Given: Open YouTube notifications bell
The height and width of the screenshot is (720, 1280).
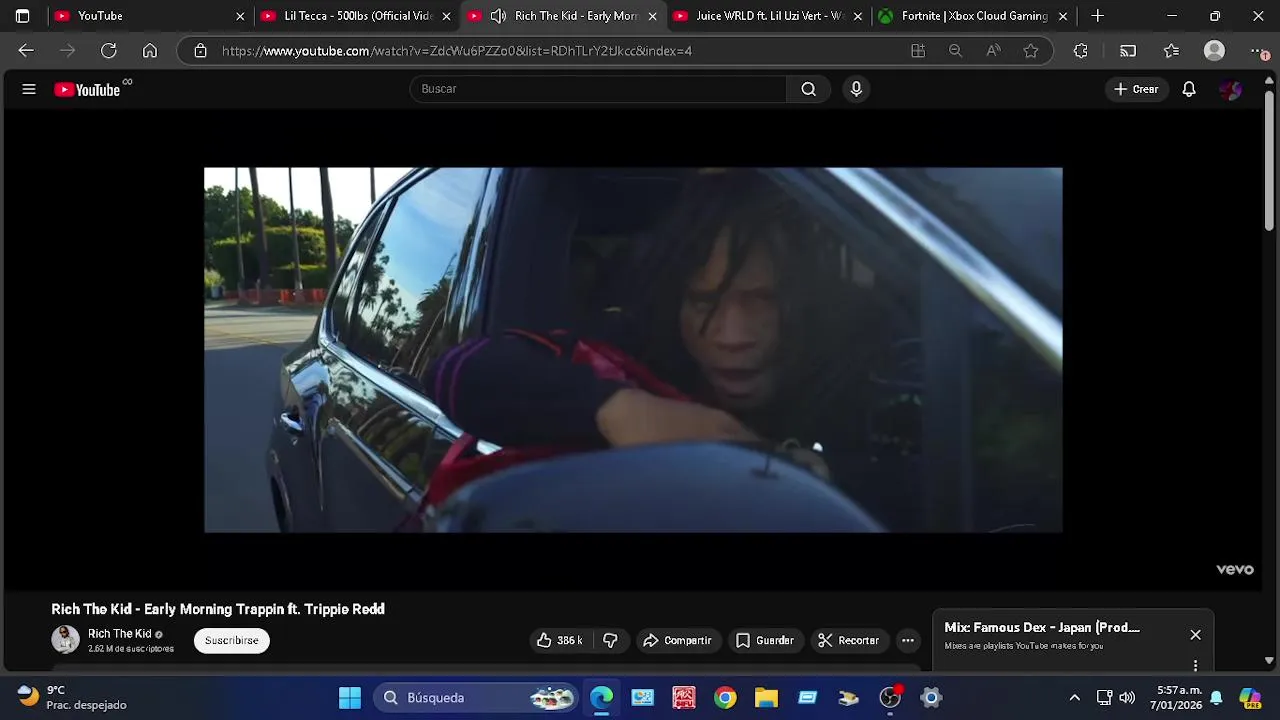Looking at the screenshot, I should (x=1189, y=89).
